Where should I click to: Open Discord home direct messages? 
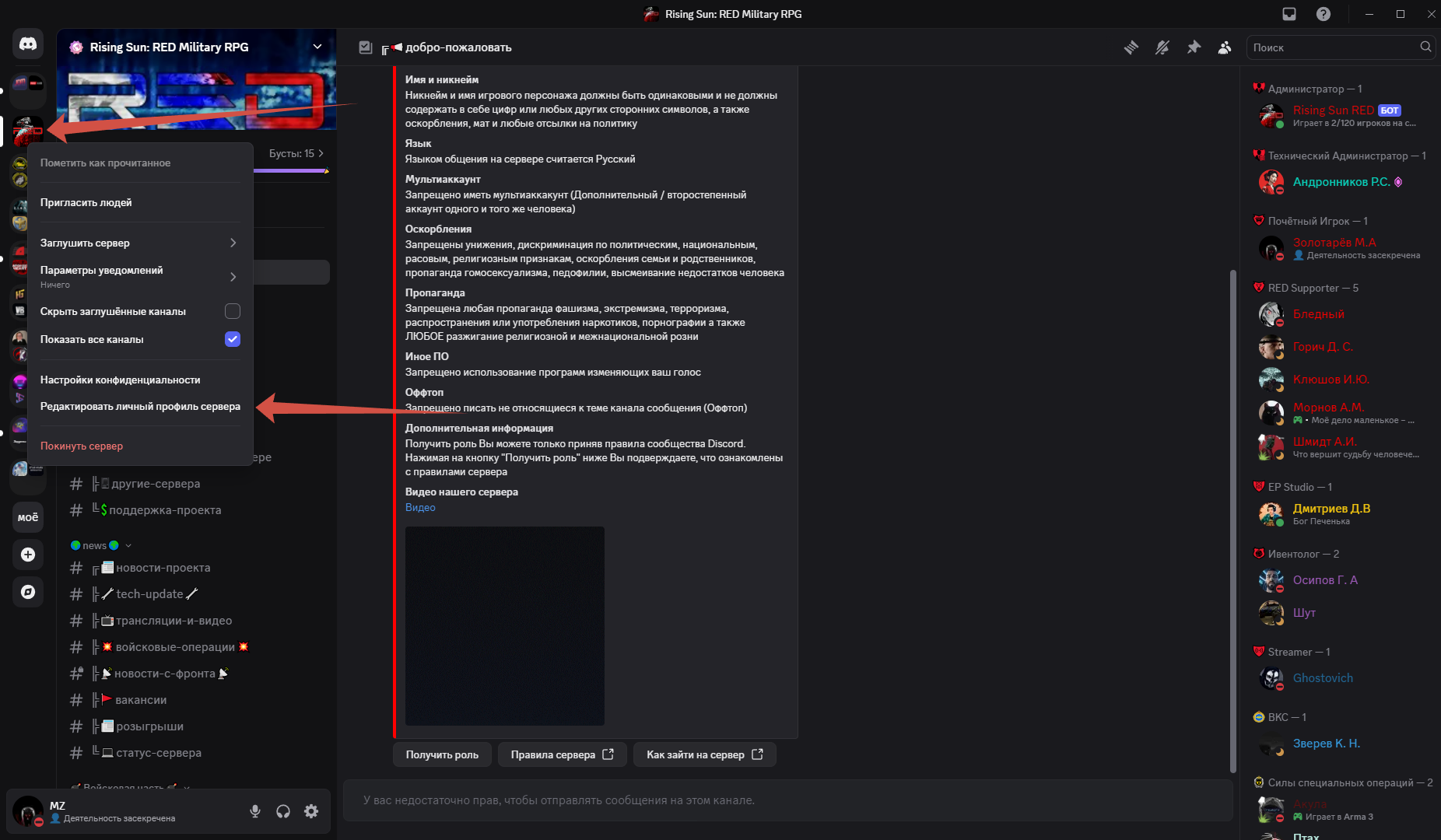tap(28, 44)
